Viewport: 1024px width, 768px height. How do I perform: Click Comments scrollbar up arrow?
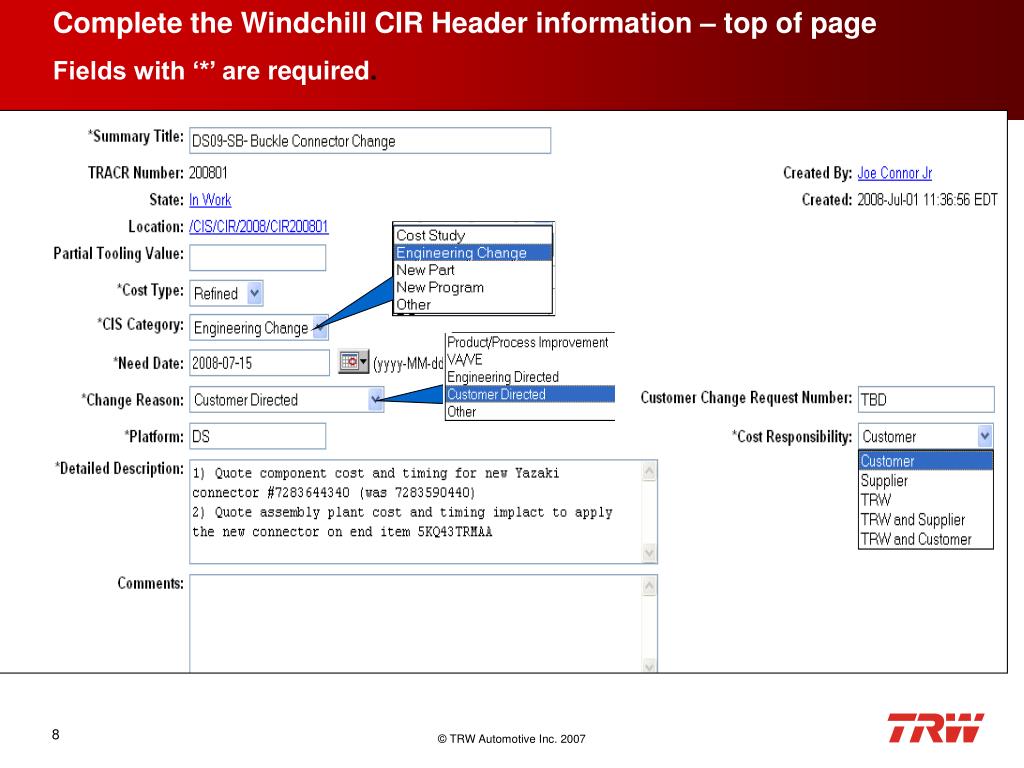click(649, 586)
